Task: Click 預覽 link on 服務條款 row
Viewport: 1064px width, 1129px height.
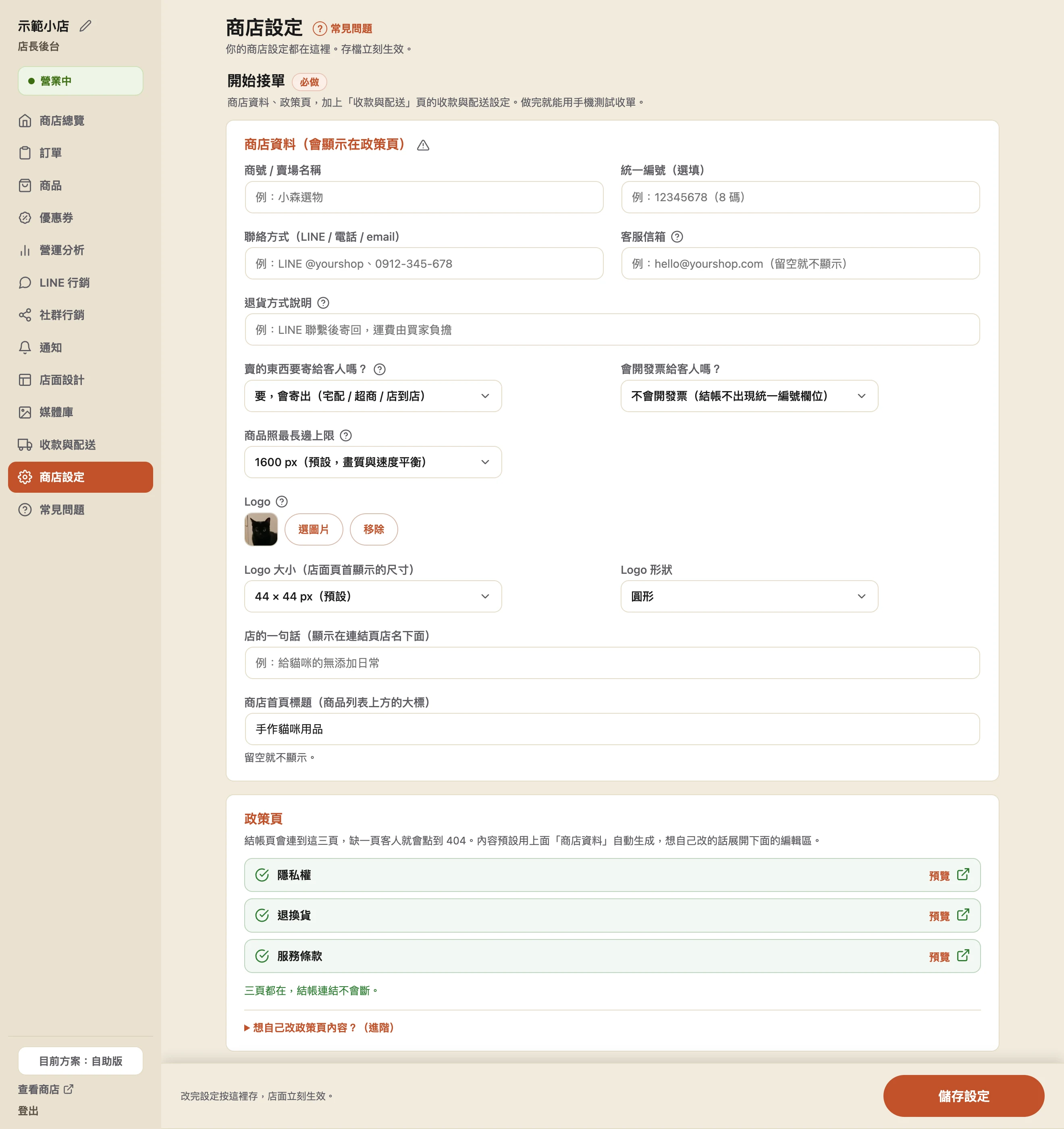Action: 939,957
